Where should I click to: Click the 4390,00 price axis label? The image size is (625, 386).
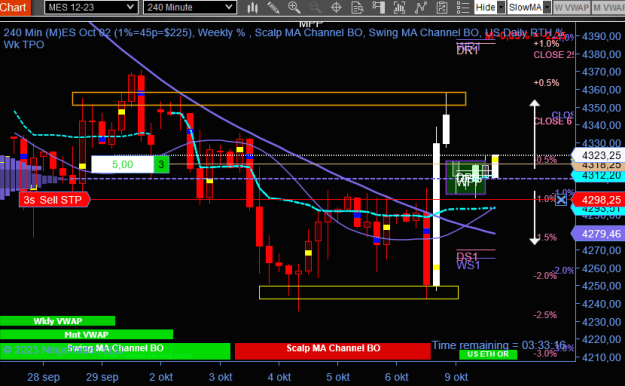601,36
